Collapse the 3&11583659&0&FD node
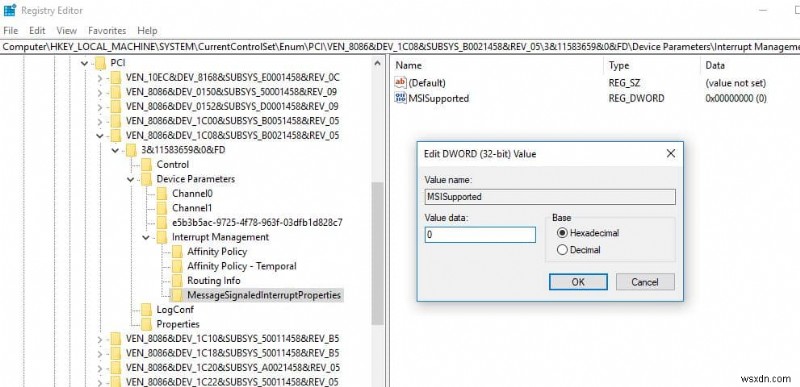The height and width of the screenshot is (387, 800). click(x=115, y=150)
